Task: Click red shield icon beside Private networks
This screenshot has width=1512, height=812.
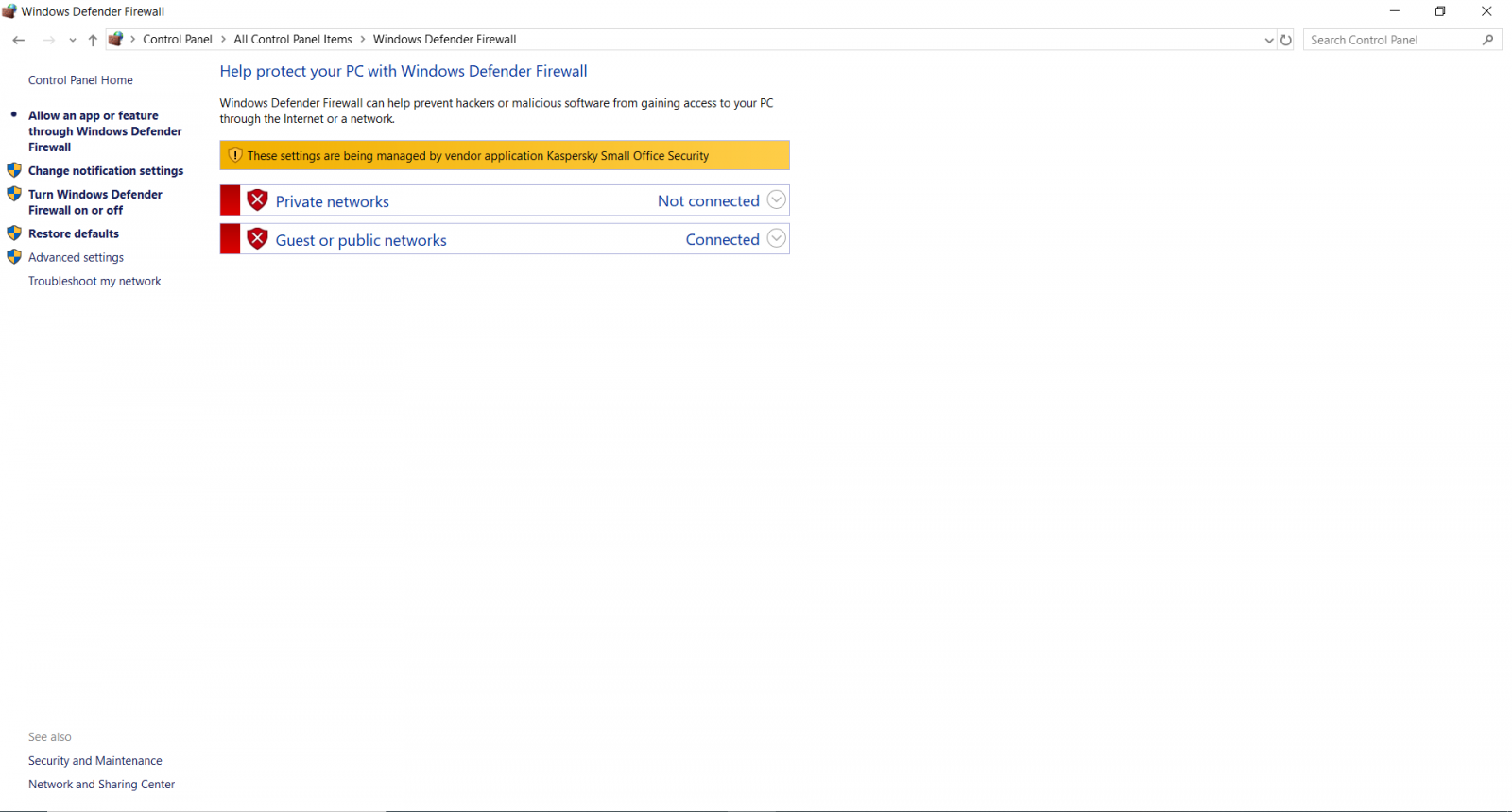Action: (257, 200)
